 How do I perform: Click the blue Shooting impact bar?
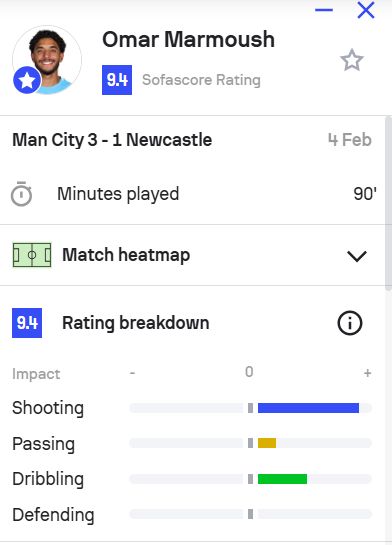click(308, 408)
